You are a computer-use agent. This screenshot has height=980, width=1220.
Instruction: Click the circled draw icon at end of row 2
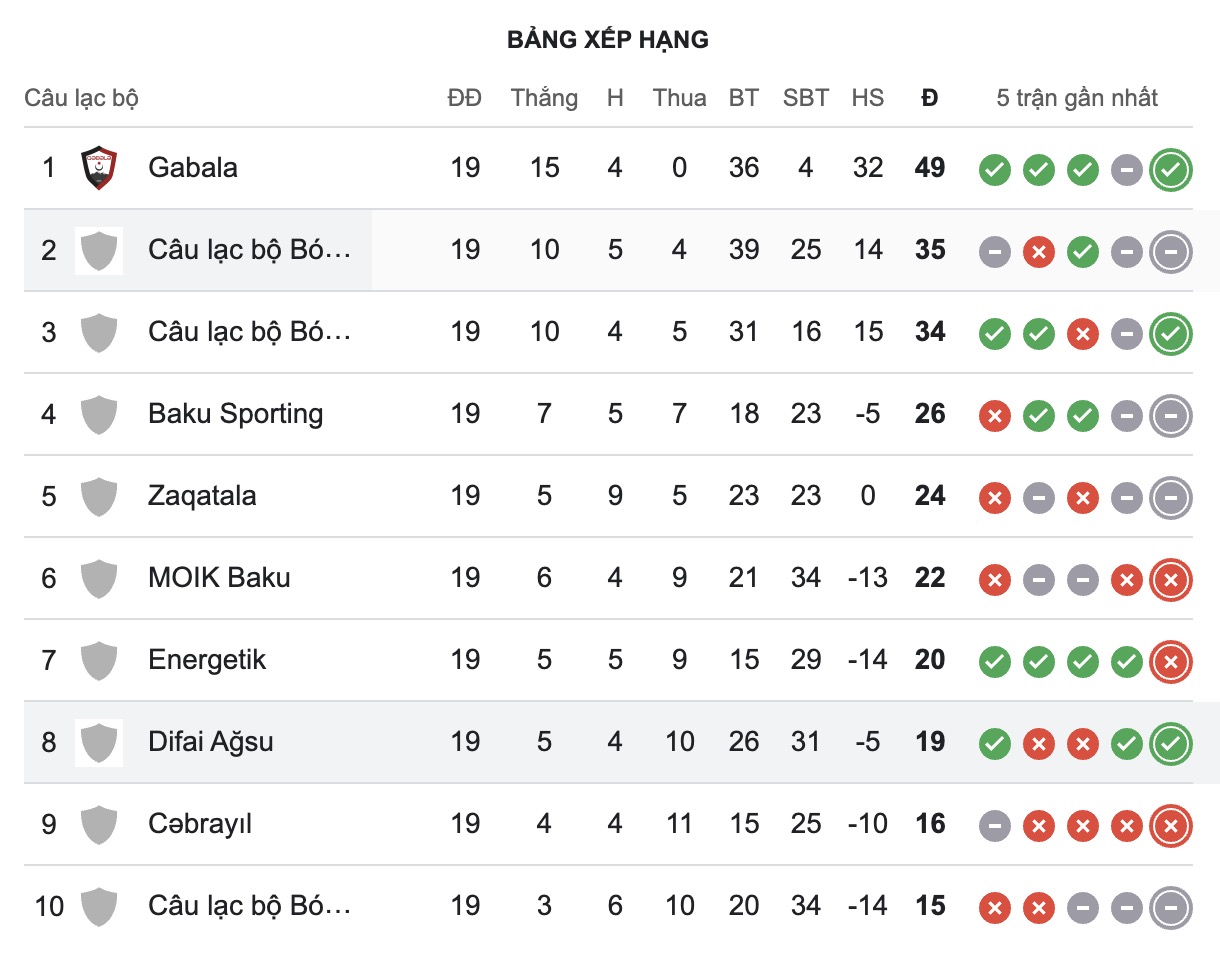point(1170,252)
